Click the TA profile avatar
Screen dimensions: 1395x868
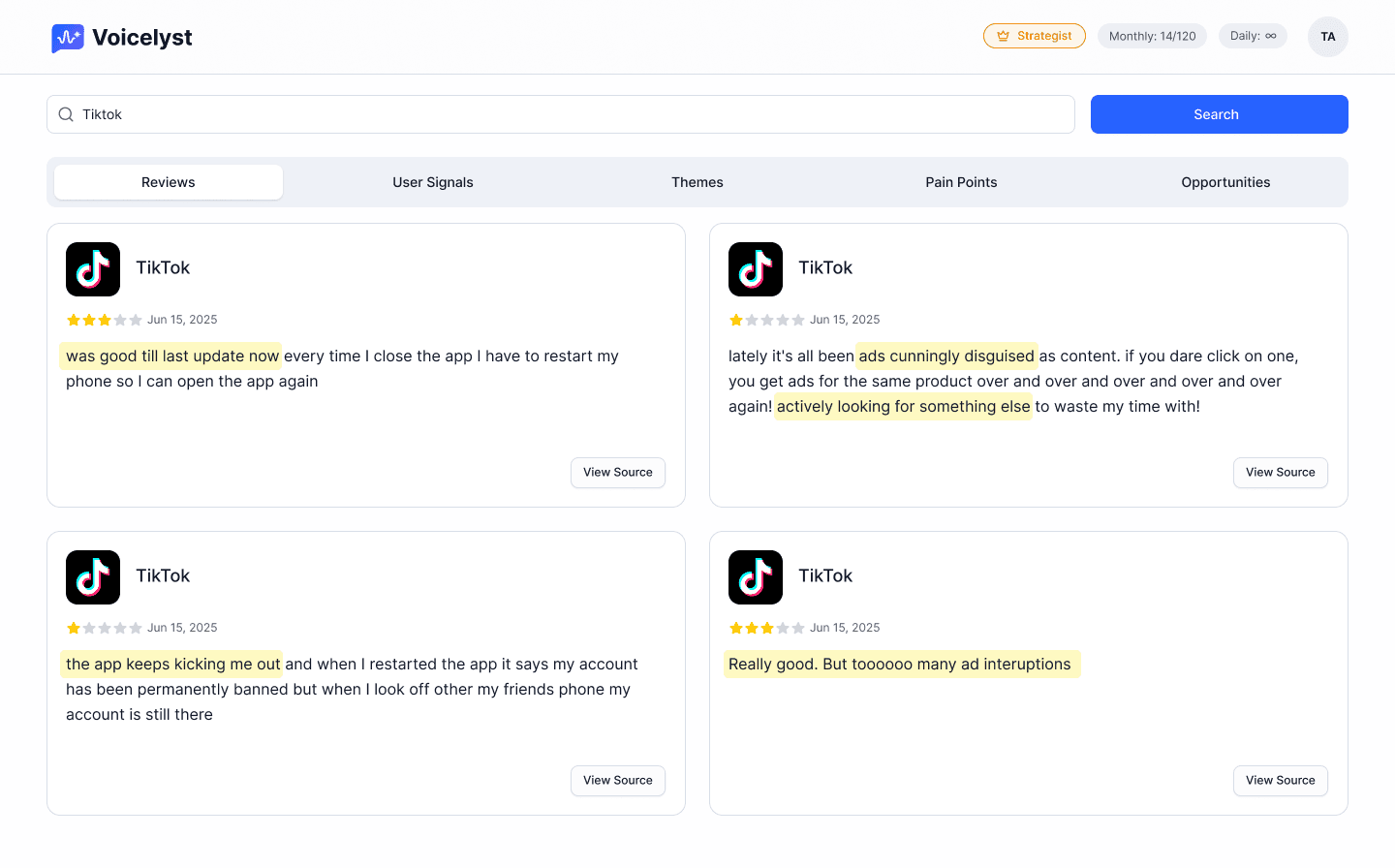1327,36
